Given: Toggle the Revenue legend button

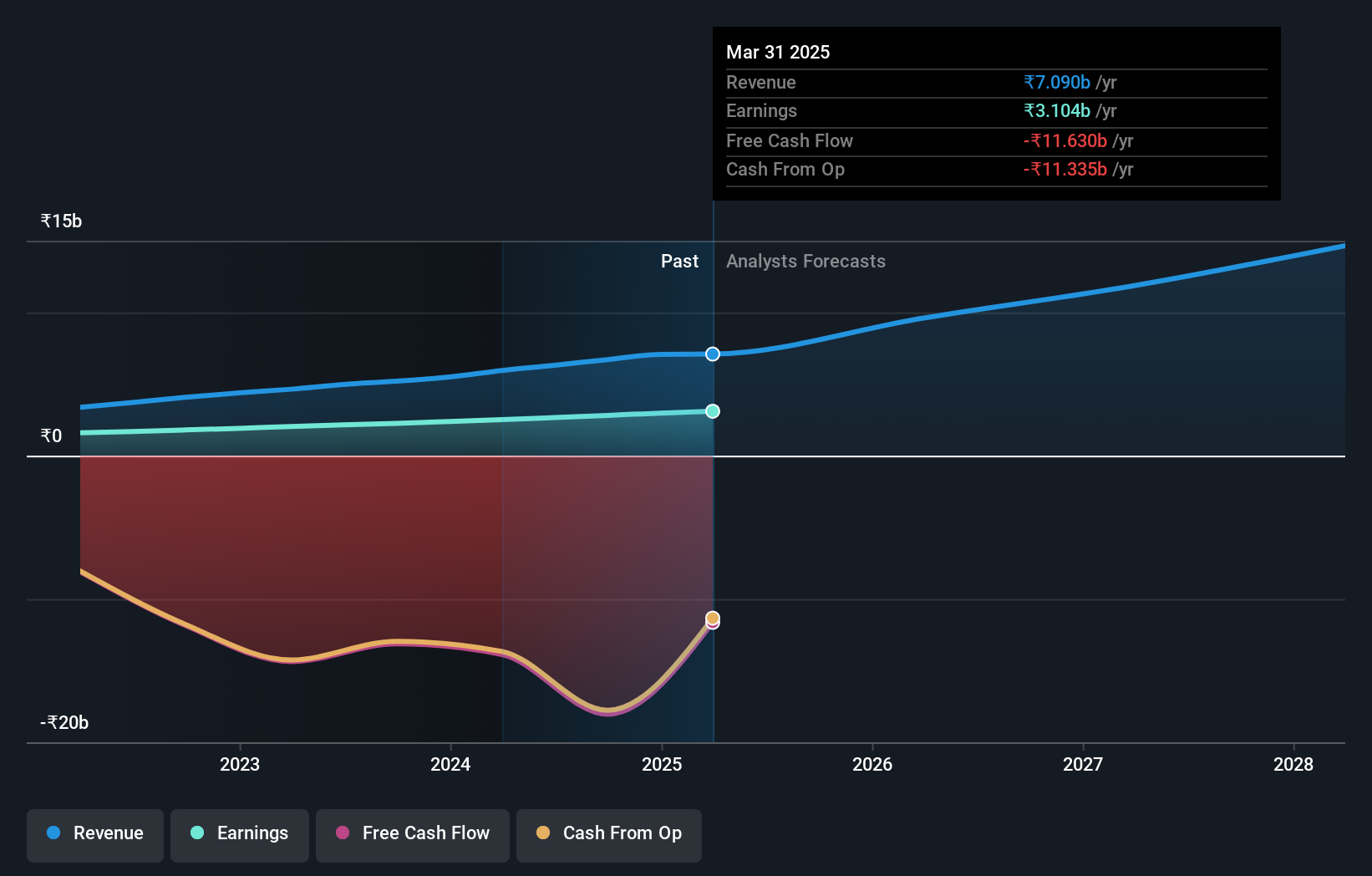Looking at the screenshot, I should pyautogui.click(x=95, y=835).
